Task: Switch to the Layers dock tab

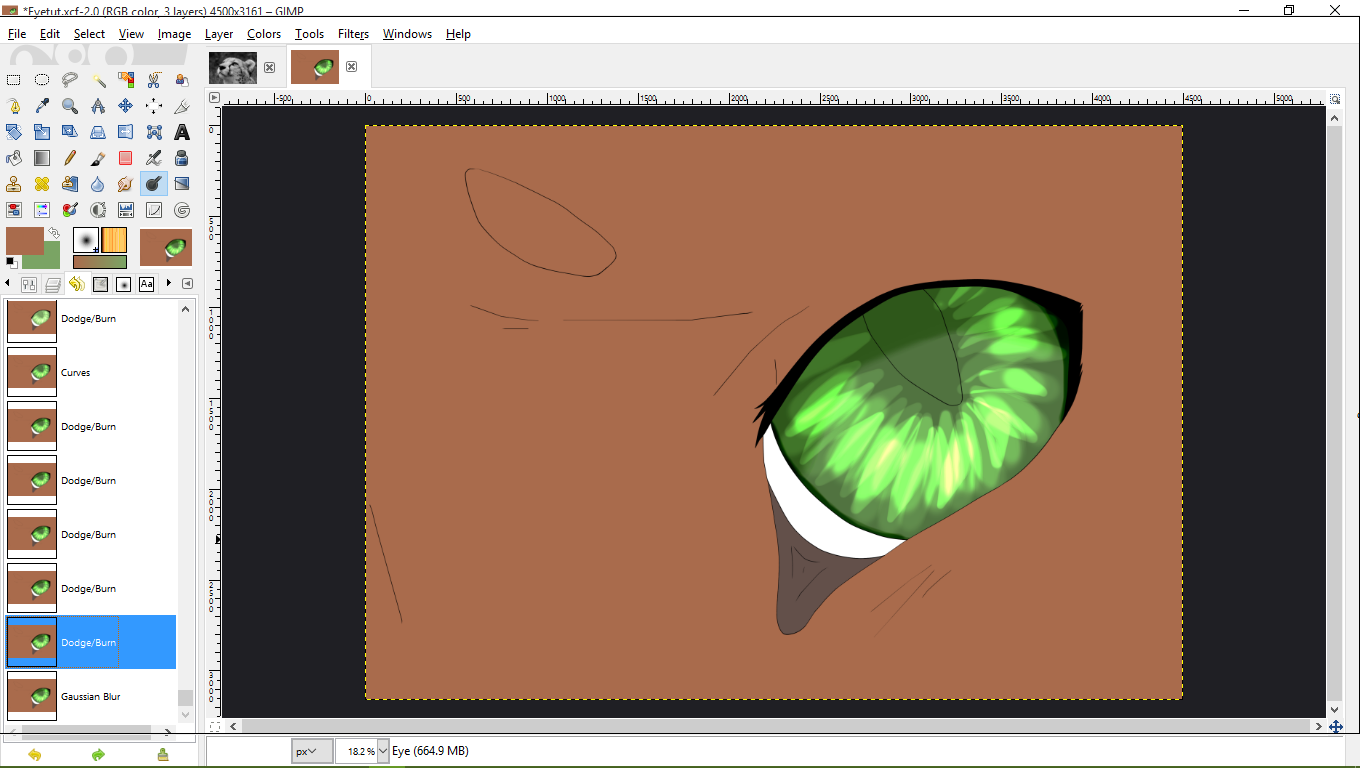Action: click(53, 284)
